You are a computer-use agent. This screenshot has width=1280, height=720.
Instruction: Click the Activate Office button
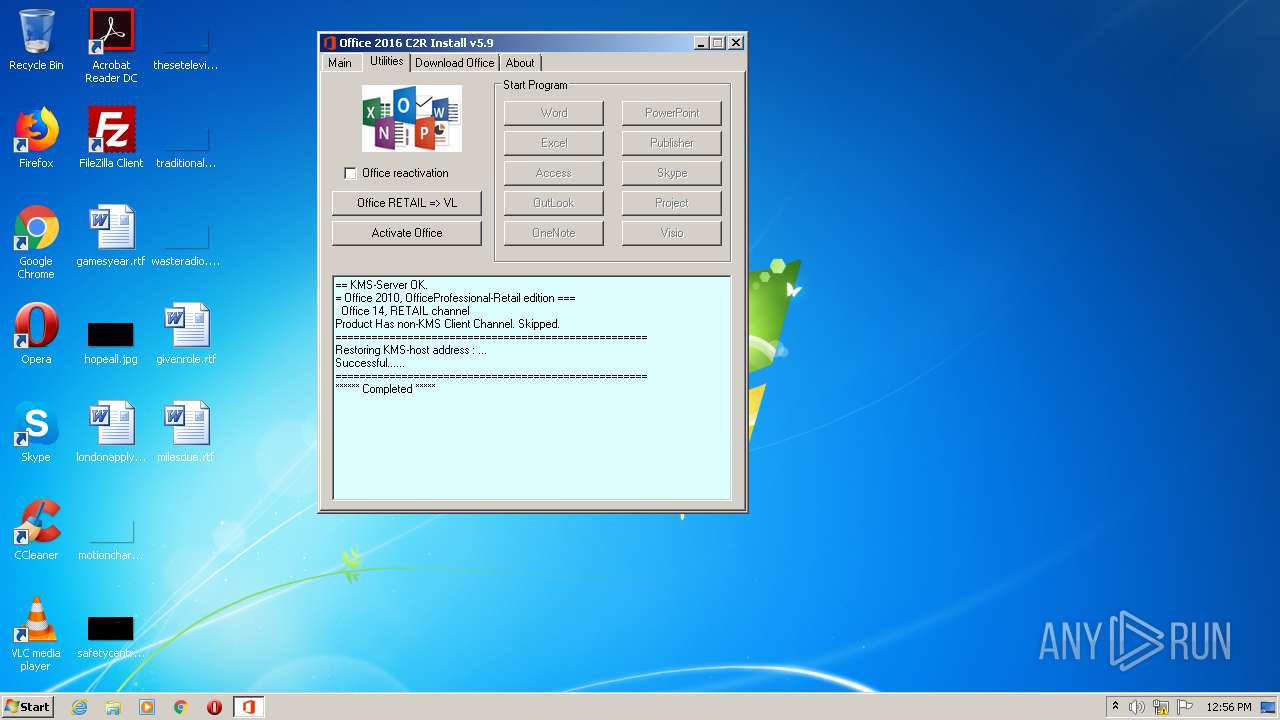(407, 233)
